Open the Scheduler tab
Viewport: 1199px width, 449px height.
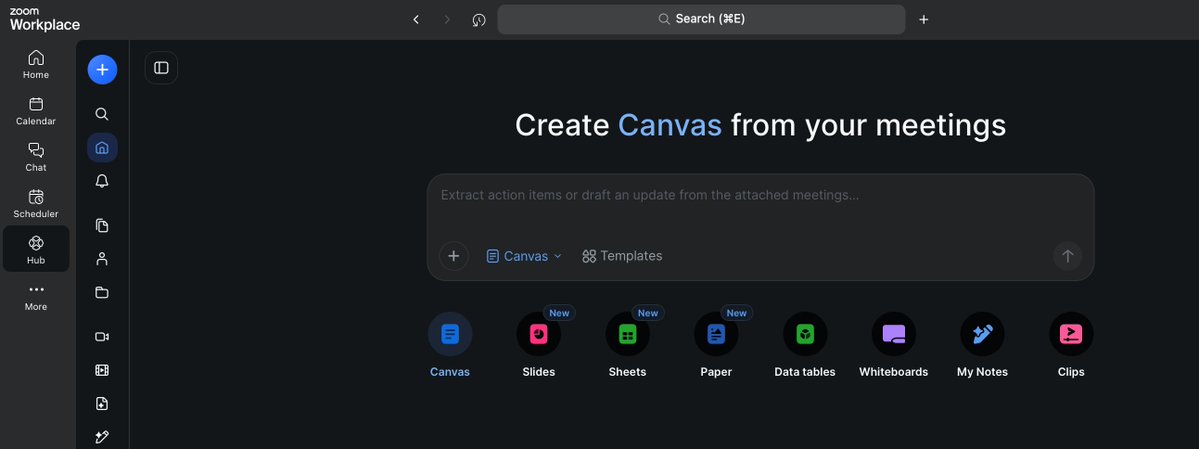[36, 203]
